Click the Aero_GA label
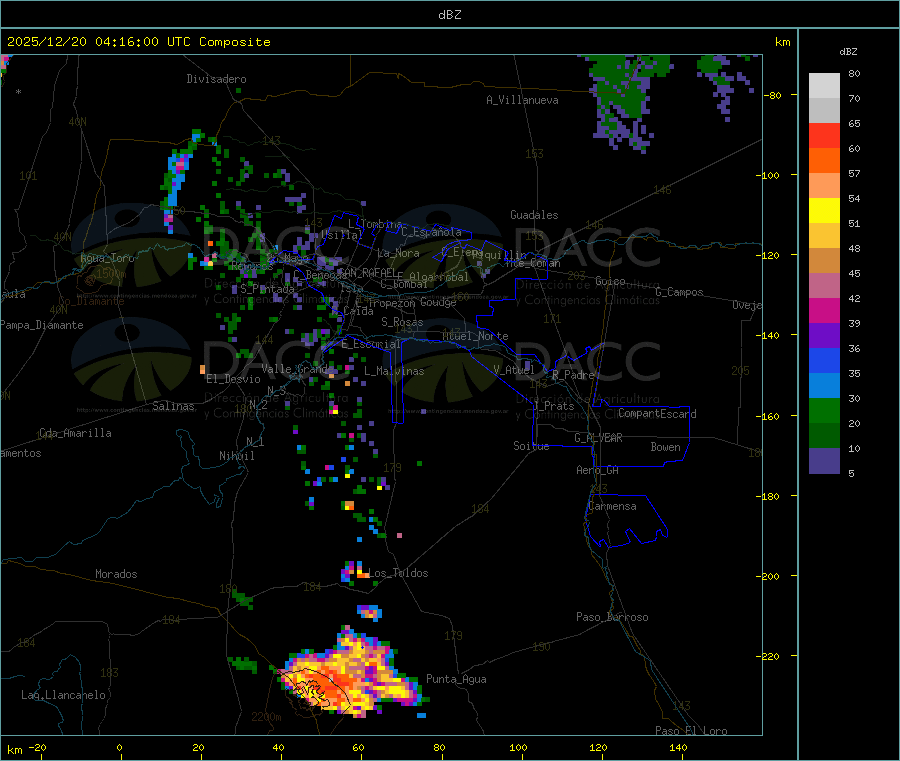 [598, 470]
